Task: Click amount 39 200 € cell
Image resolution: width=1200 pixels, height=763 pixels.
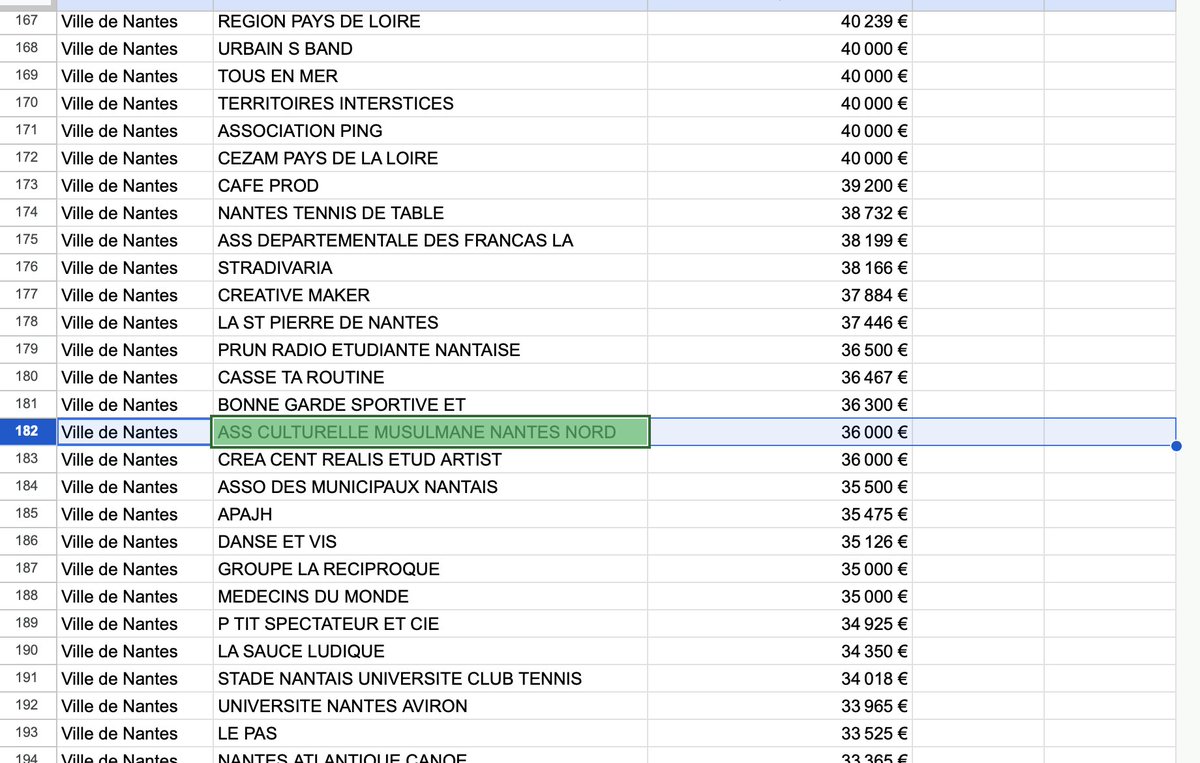Action: click(780, 186)
